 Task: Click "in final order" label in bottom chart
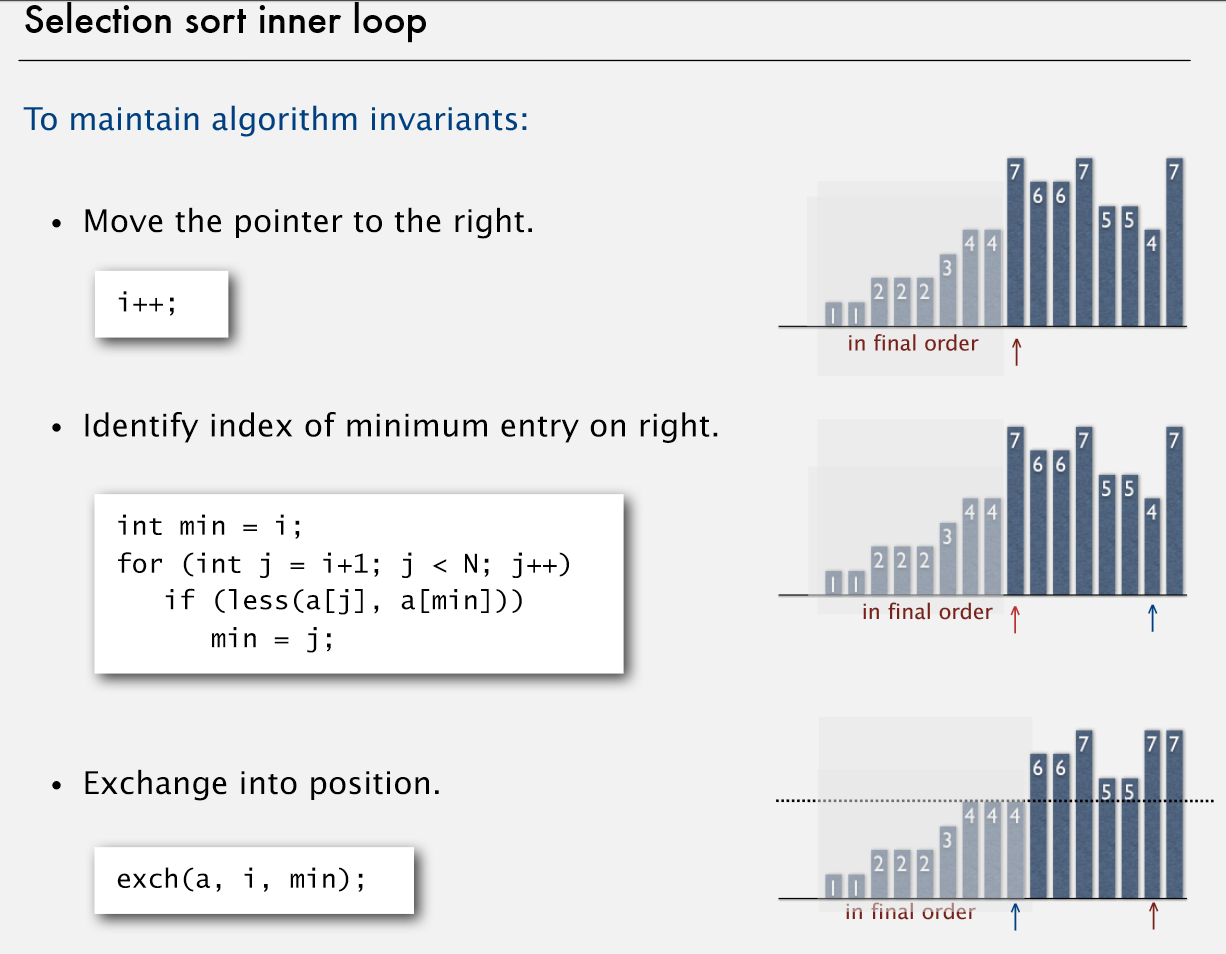tap(909, 911)
